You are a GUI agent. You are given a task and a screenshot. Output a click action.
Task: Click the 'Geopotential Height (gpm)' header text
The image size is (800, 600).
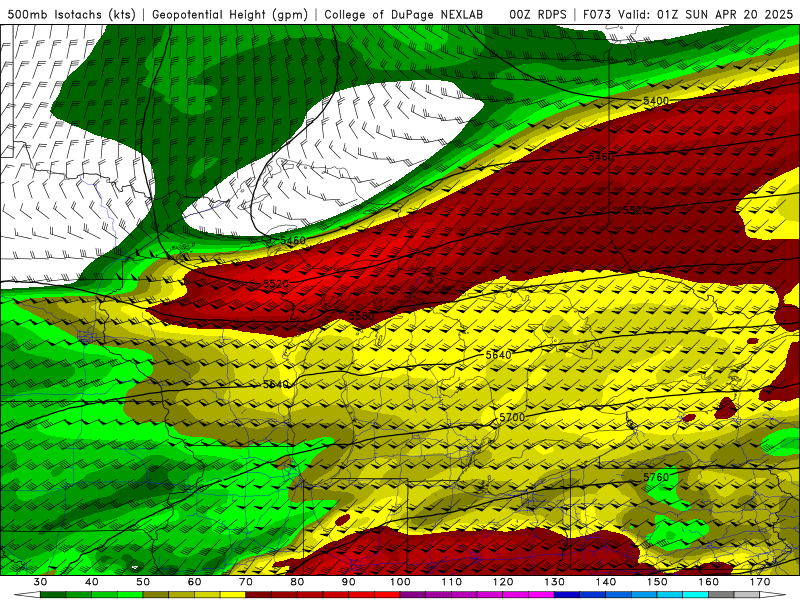click(x=230, y=14)
